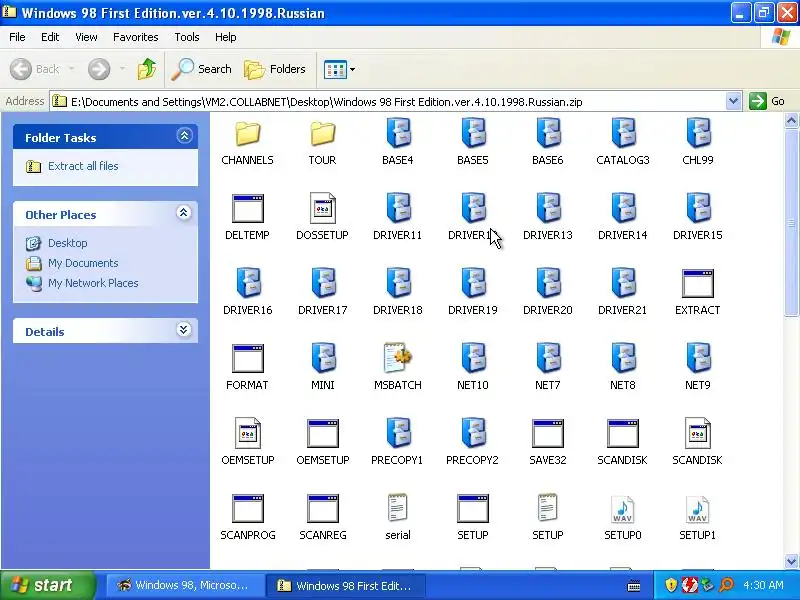
Task: Open the File menu
Action: pyautogui.click(x=17, y=37)
